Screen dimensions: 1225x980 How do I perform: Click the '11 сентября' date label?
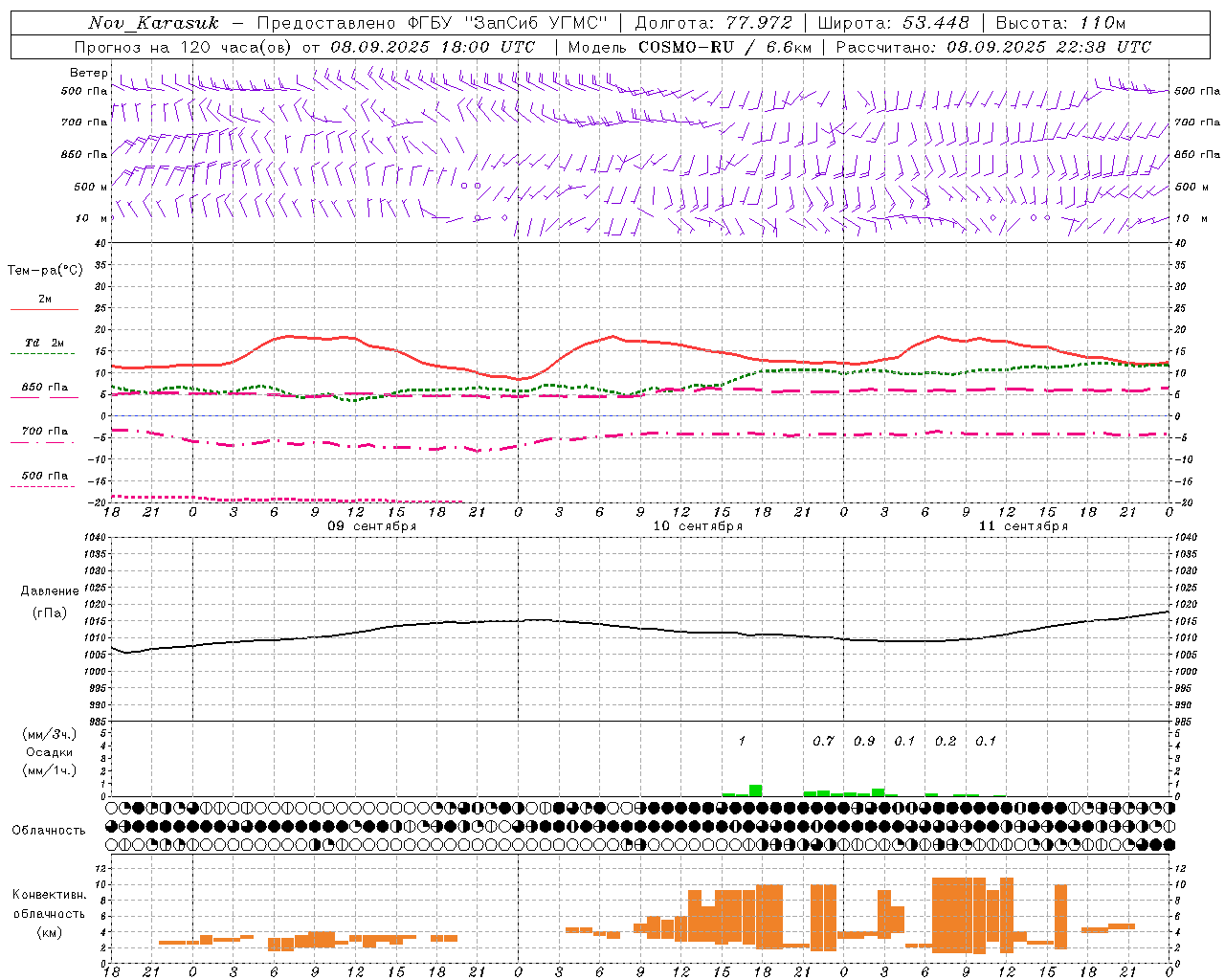point(1022,526)
